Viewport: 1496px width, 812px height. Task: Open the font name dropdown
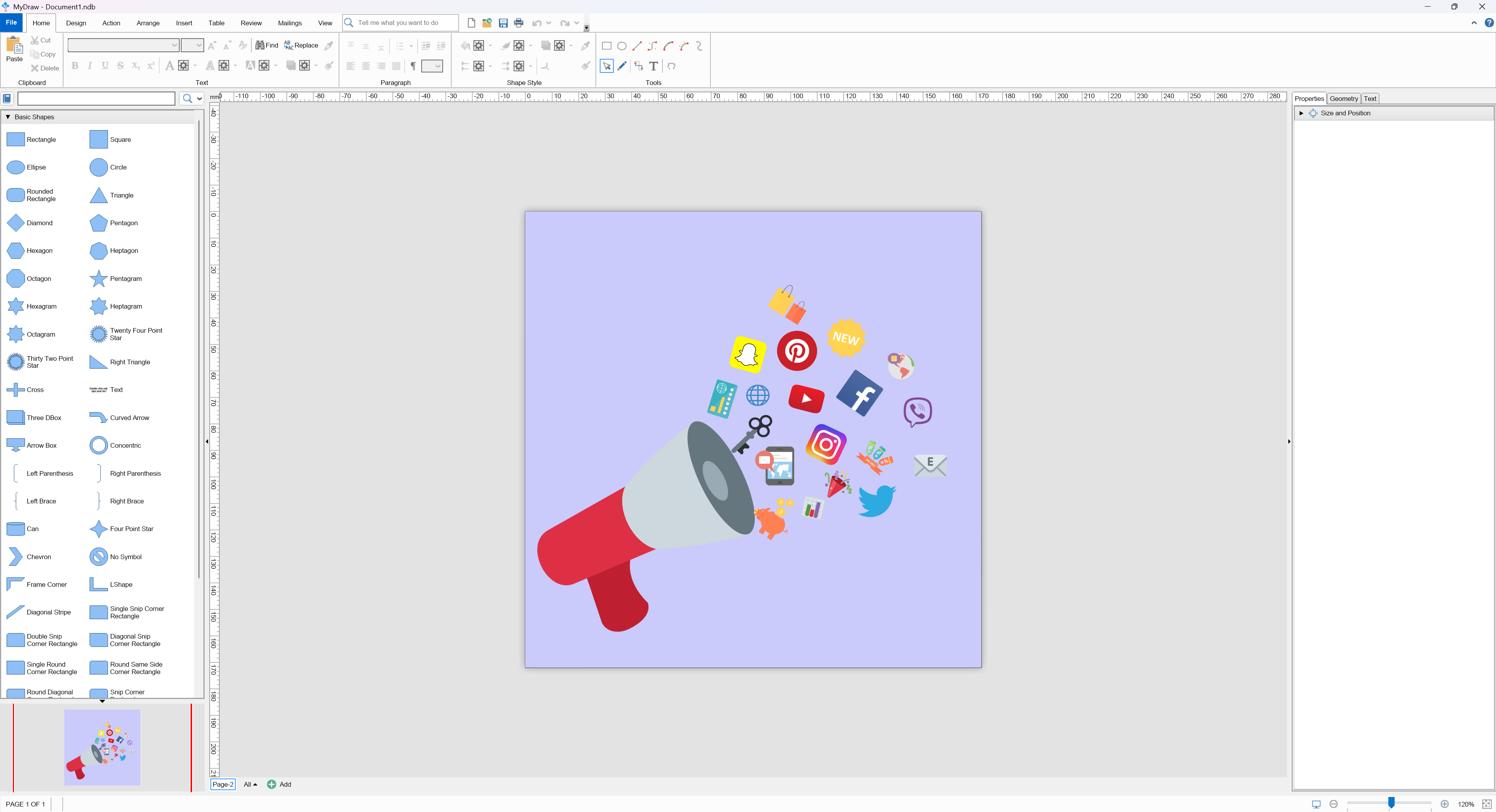(174, 45)
